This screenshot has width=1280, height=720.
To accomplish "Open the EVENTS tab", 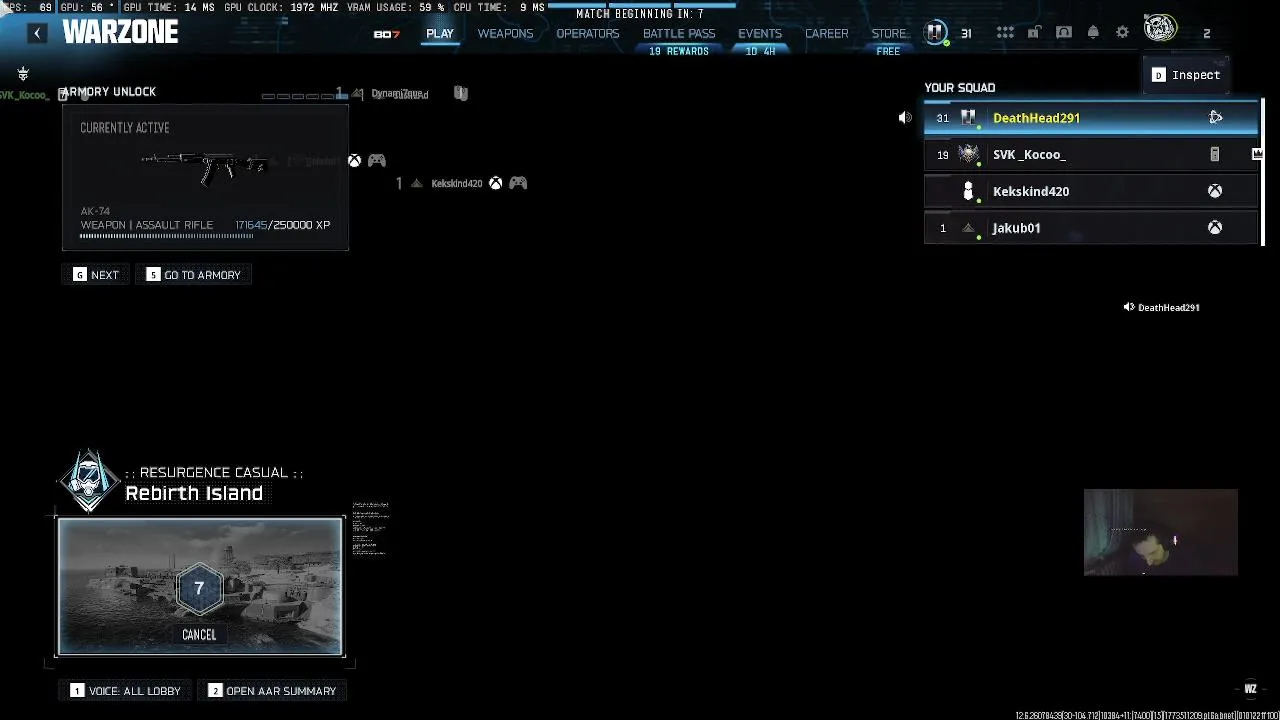I will click(x=760, y=34).
